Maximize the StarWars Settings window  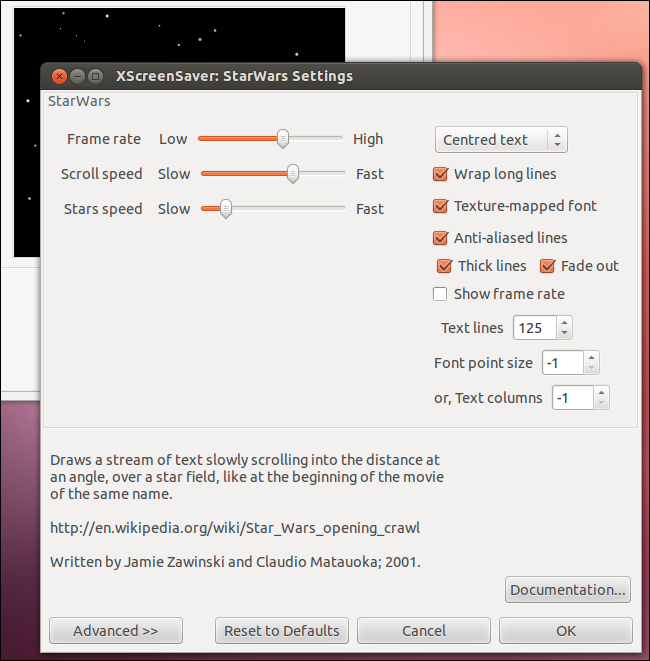[x=96, y=76]
